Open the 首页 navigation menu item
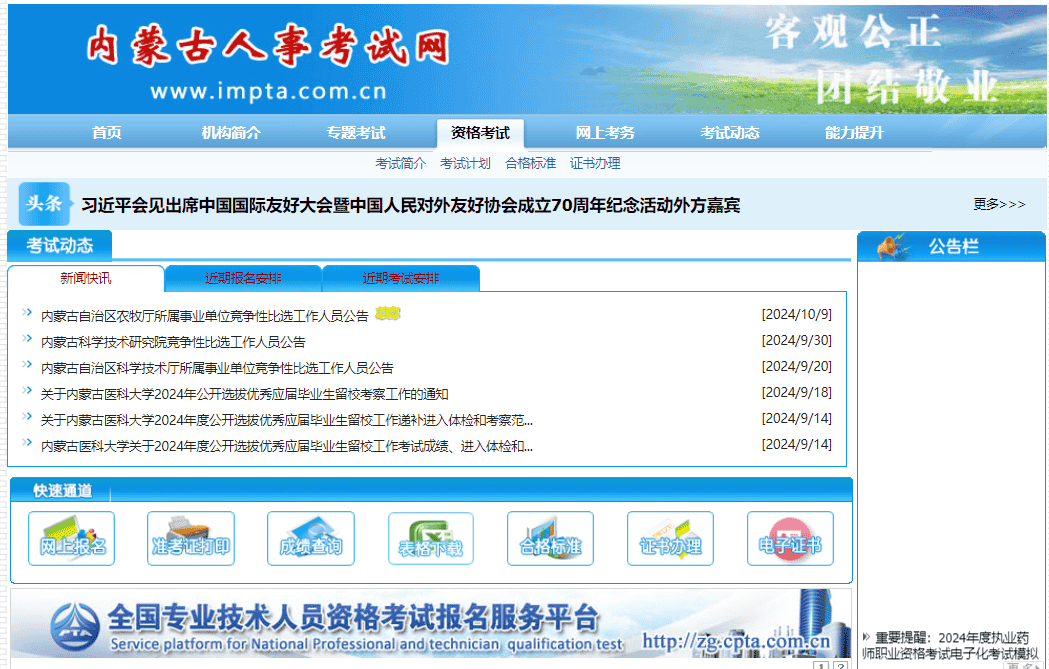Screen dimensions: 1049x669 click(107, 133)
